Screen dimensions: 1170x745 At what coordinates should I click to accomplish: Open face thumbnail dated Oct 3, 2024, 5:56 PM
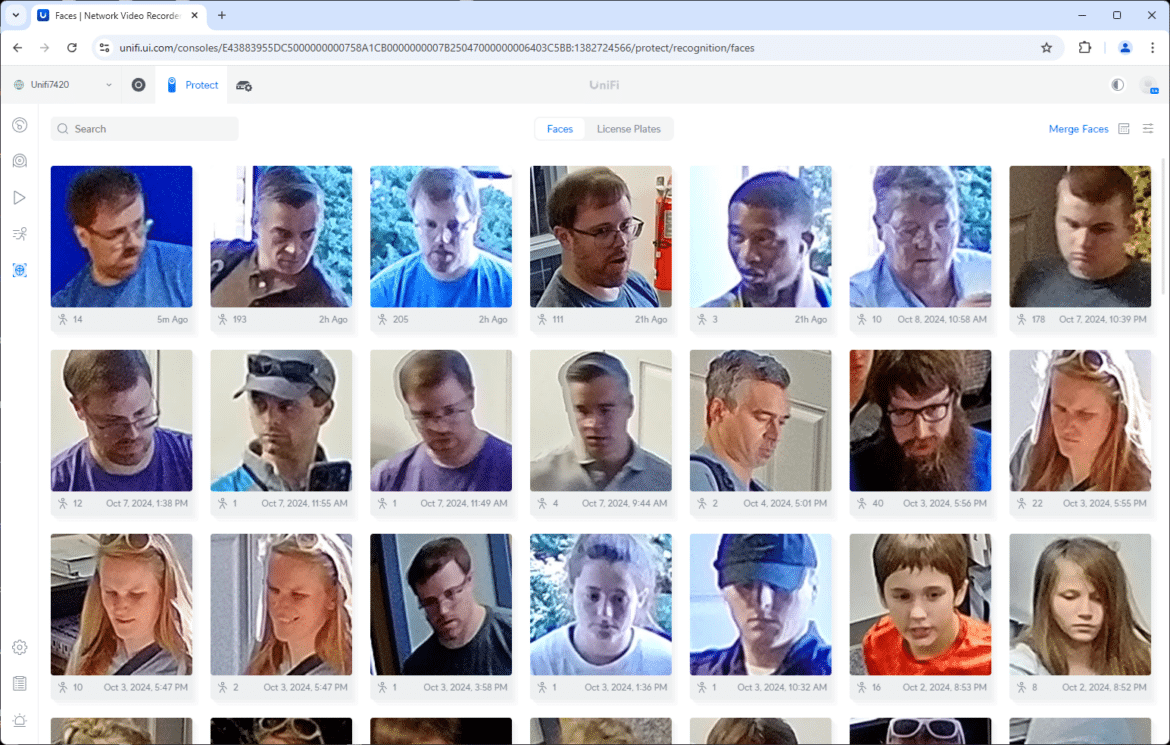920,420
